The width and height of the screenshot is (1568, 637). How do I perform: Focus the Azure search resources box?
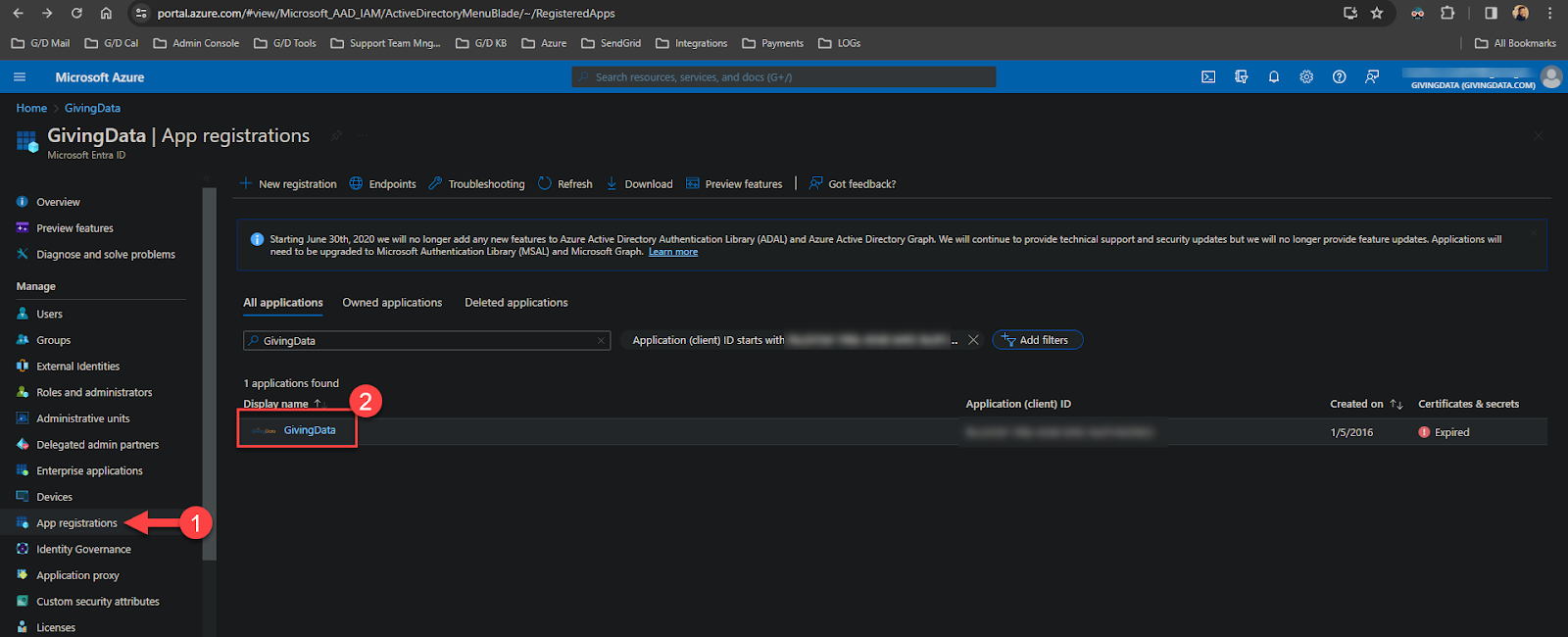click(784, 77)
